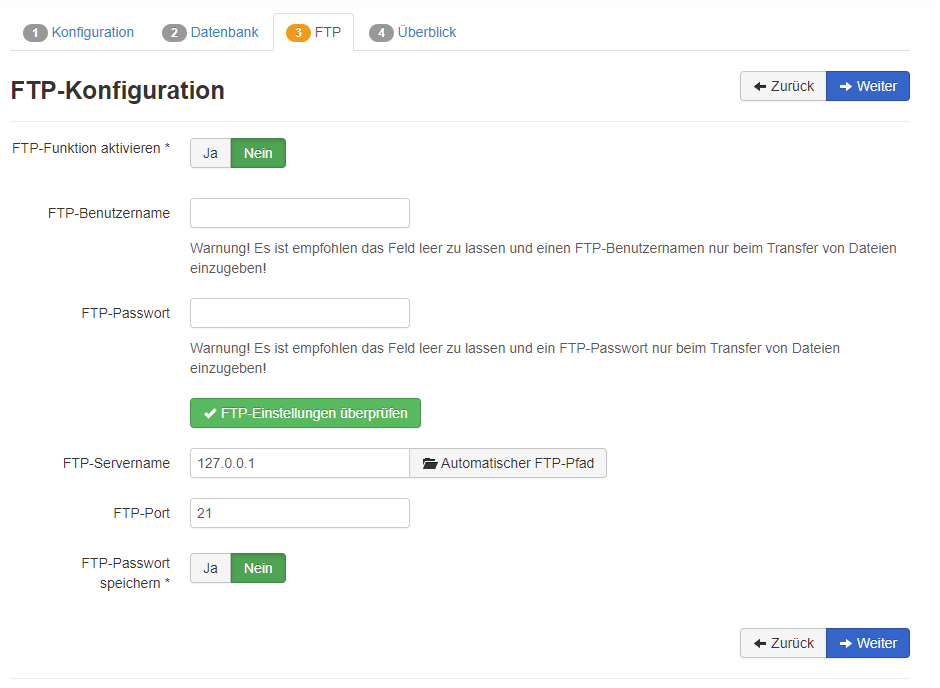The width and height of the screenshot is (940, 688).
Task: Go to the Datenbank tab
Action: click(224, 33)
